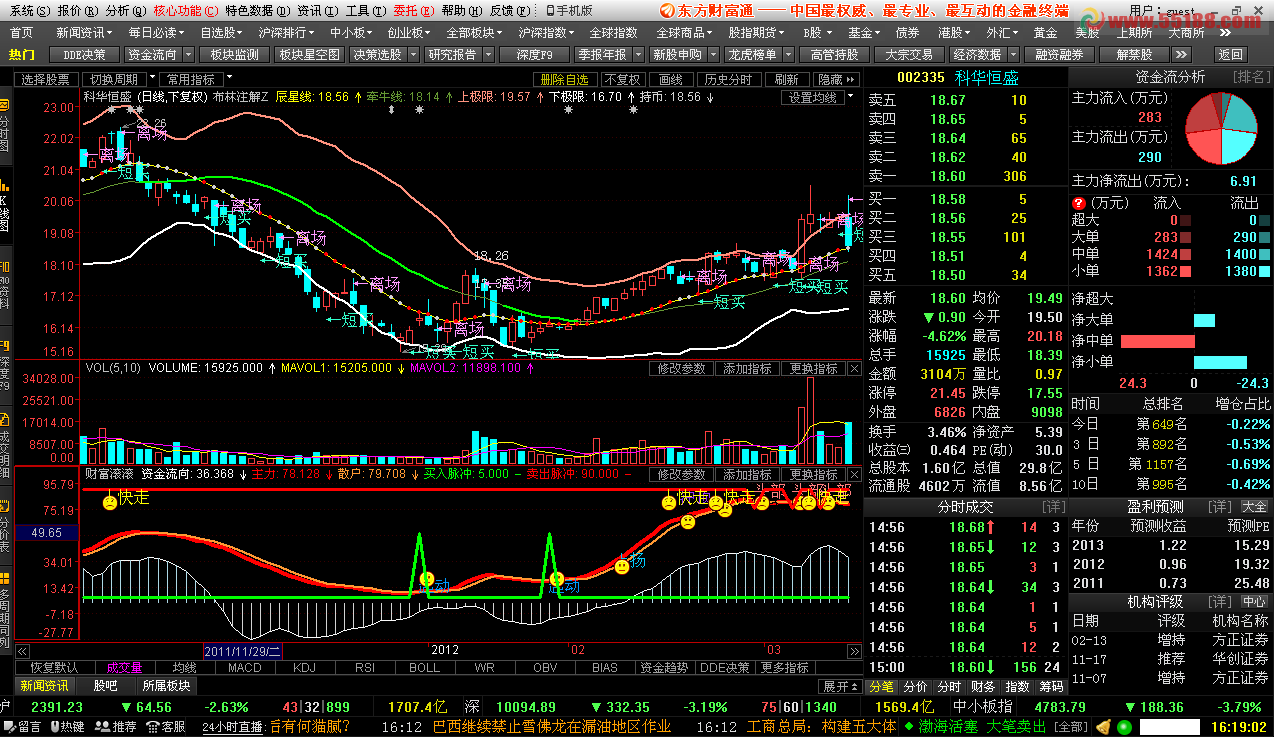Toggle the 隐藏 hide panel button
The image size is (1274, 737).
click(x=836, y=79)
